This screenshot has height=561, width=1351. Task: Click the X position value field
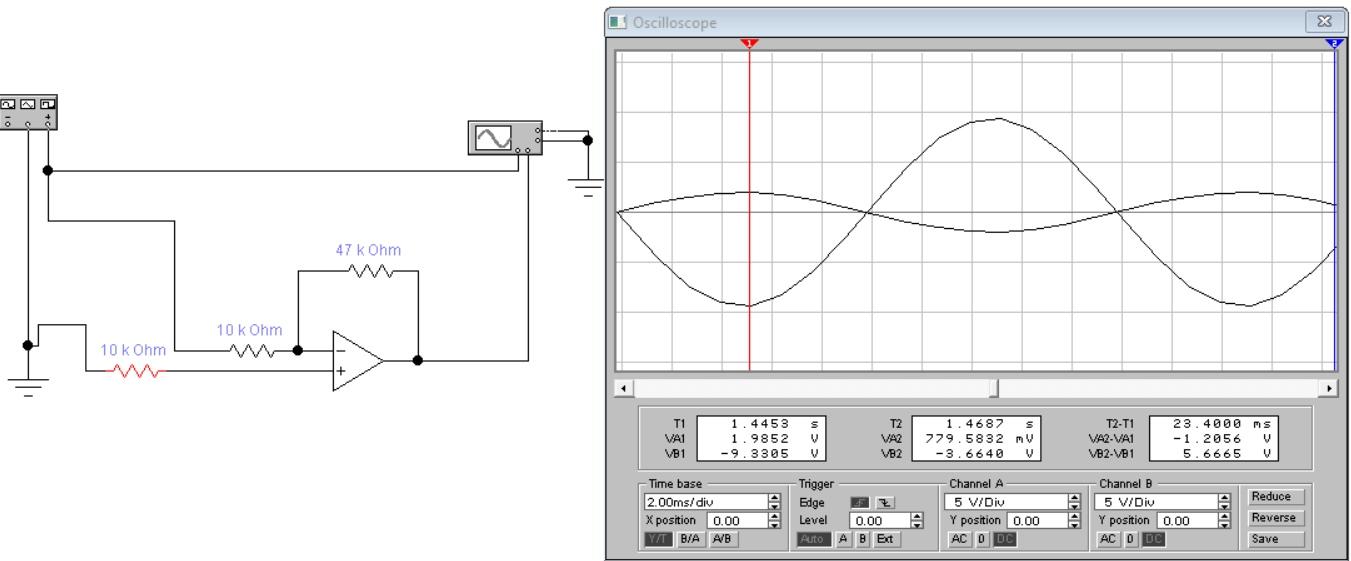point(737,521)
